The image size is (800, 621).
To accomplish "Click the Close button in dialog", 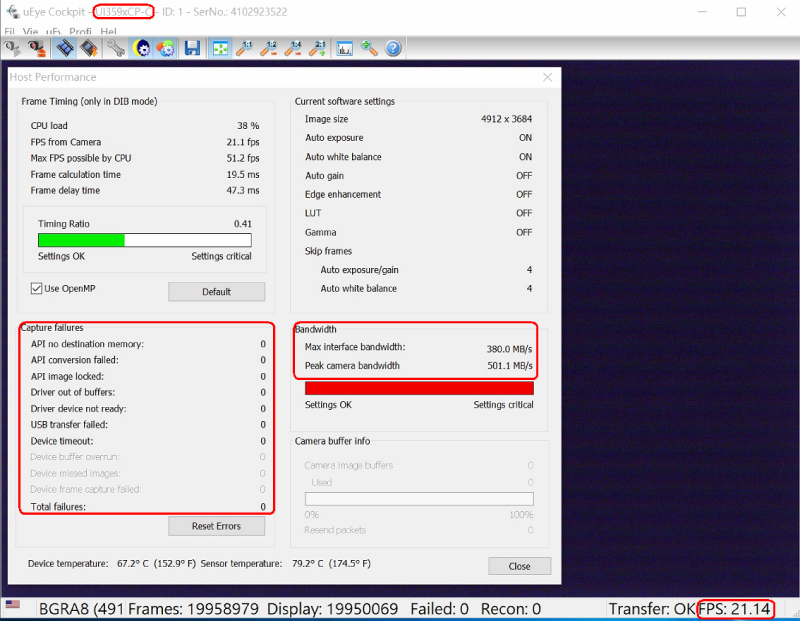I will pos(519,566).
